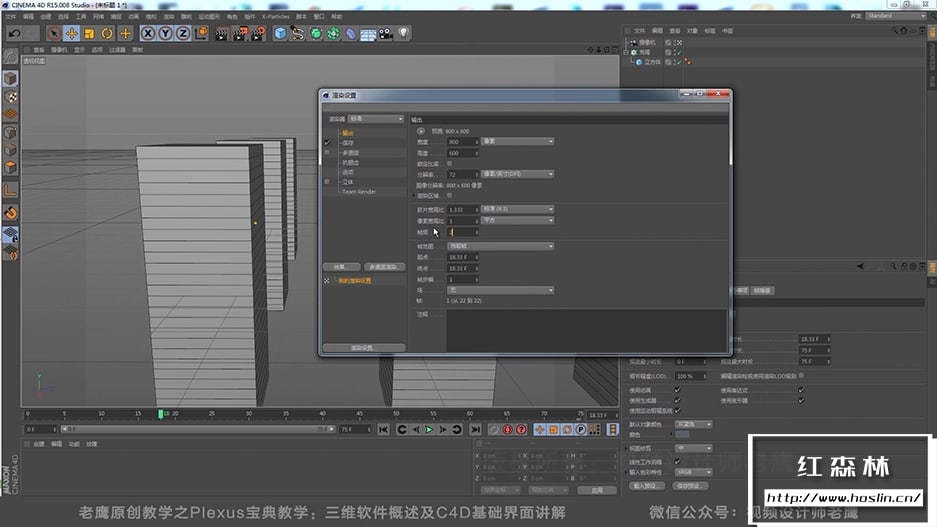The image size is (937, 527).
Task: Click the Undo arrow in the toolbar
Action: (x=15, y=33)
